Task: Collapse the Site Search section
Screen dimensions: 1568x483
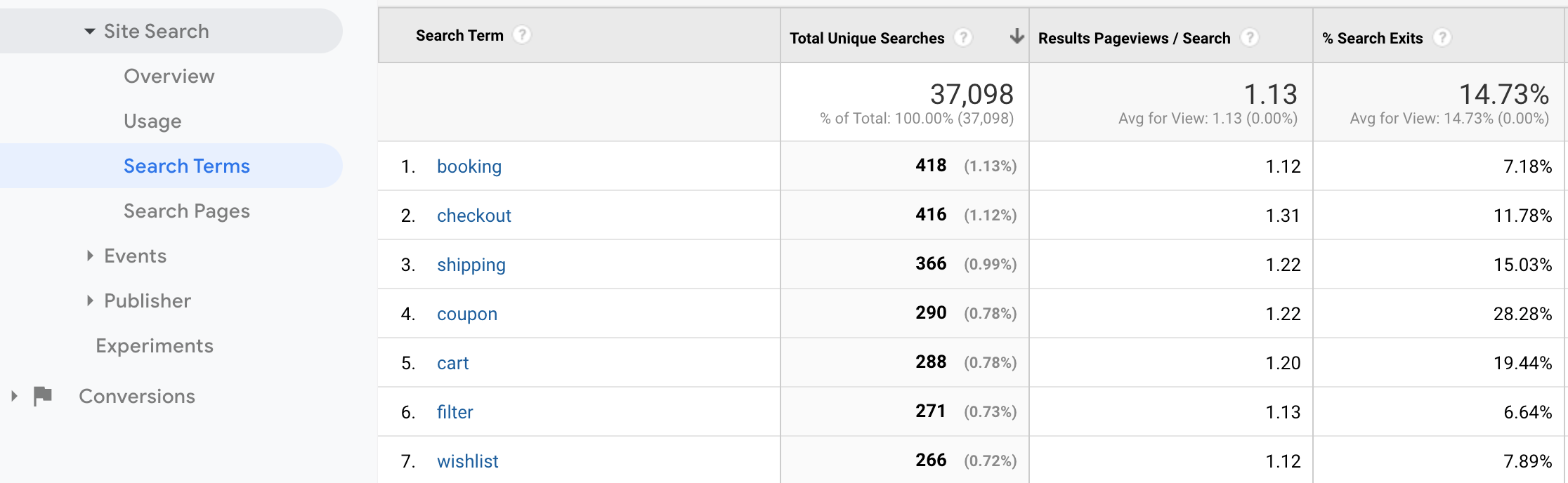Action: click(x=89, y=31)
